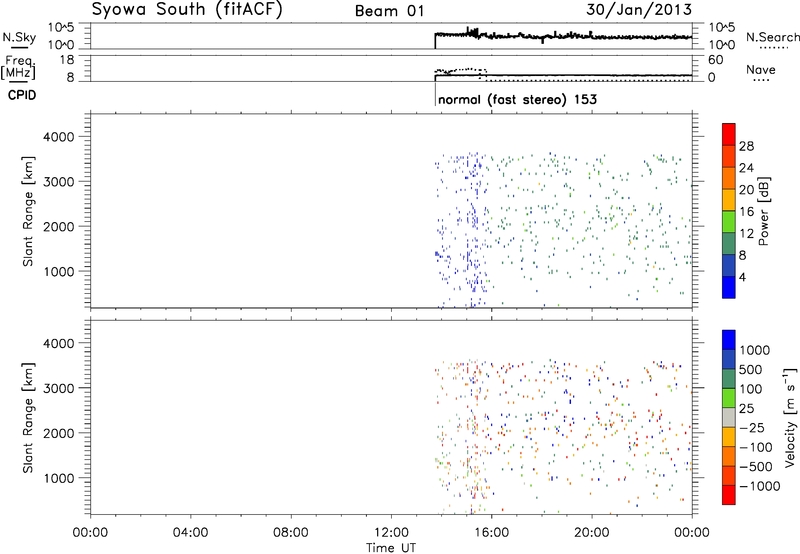Click the '04:00' time tick label

coord(190,533)
